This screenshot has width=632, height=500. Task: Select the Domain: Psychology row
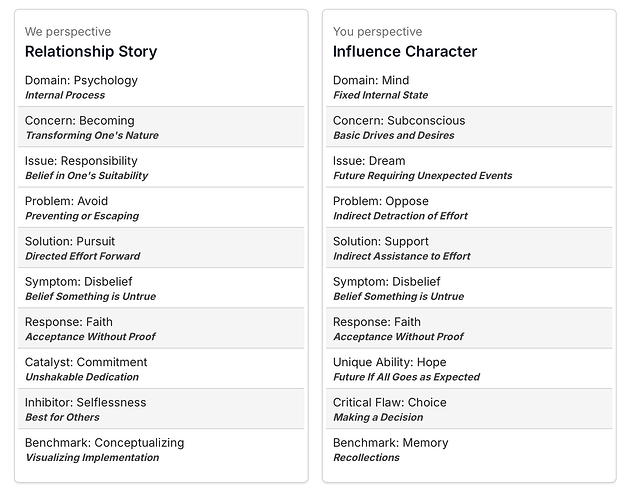(161, 87)
